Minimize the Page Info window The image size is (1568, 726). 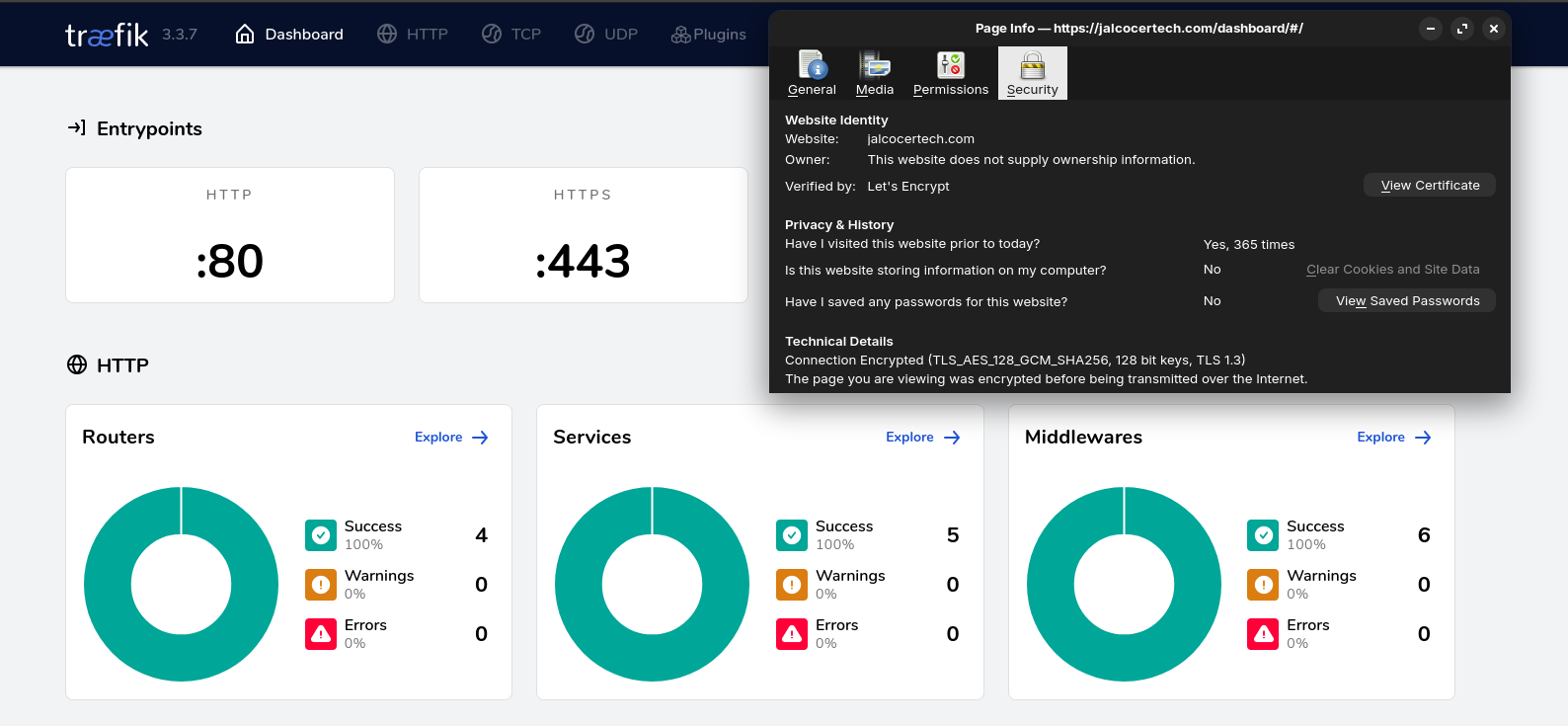1431,29
